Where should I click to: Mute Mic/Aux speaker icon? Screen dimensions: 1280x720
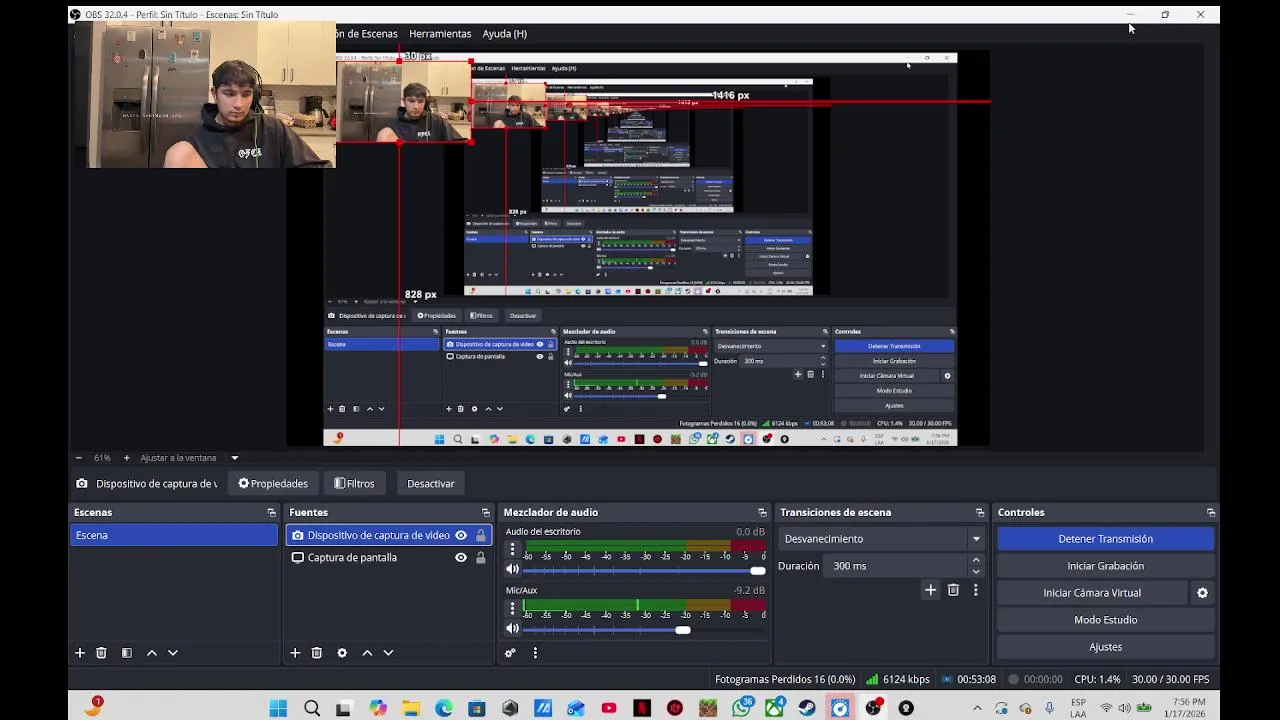point(513,629)
